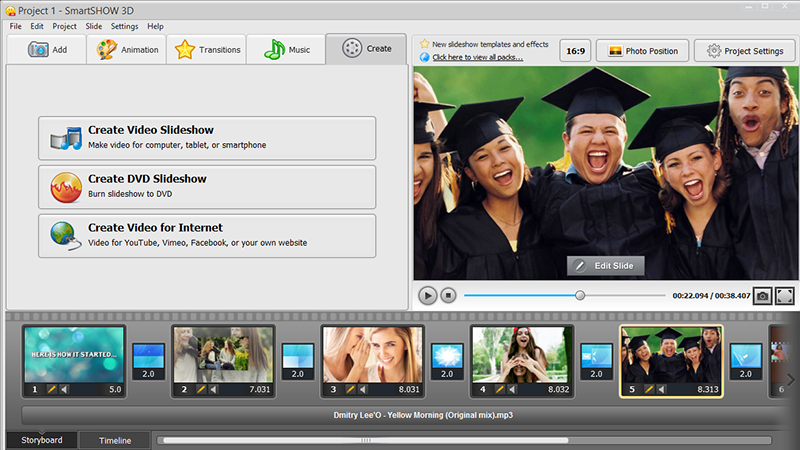Click the pencil edit icon on slide 5
The image size is (800, 450).
[x=649, y=389]
